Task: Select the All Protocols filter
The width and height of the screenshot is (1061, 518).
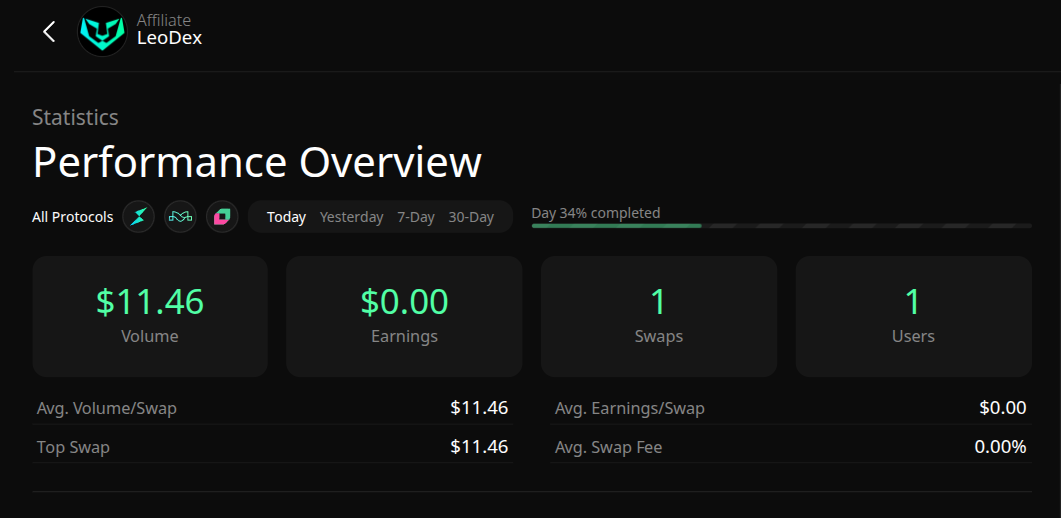Action: (73, 217)
